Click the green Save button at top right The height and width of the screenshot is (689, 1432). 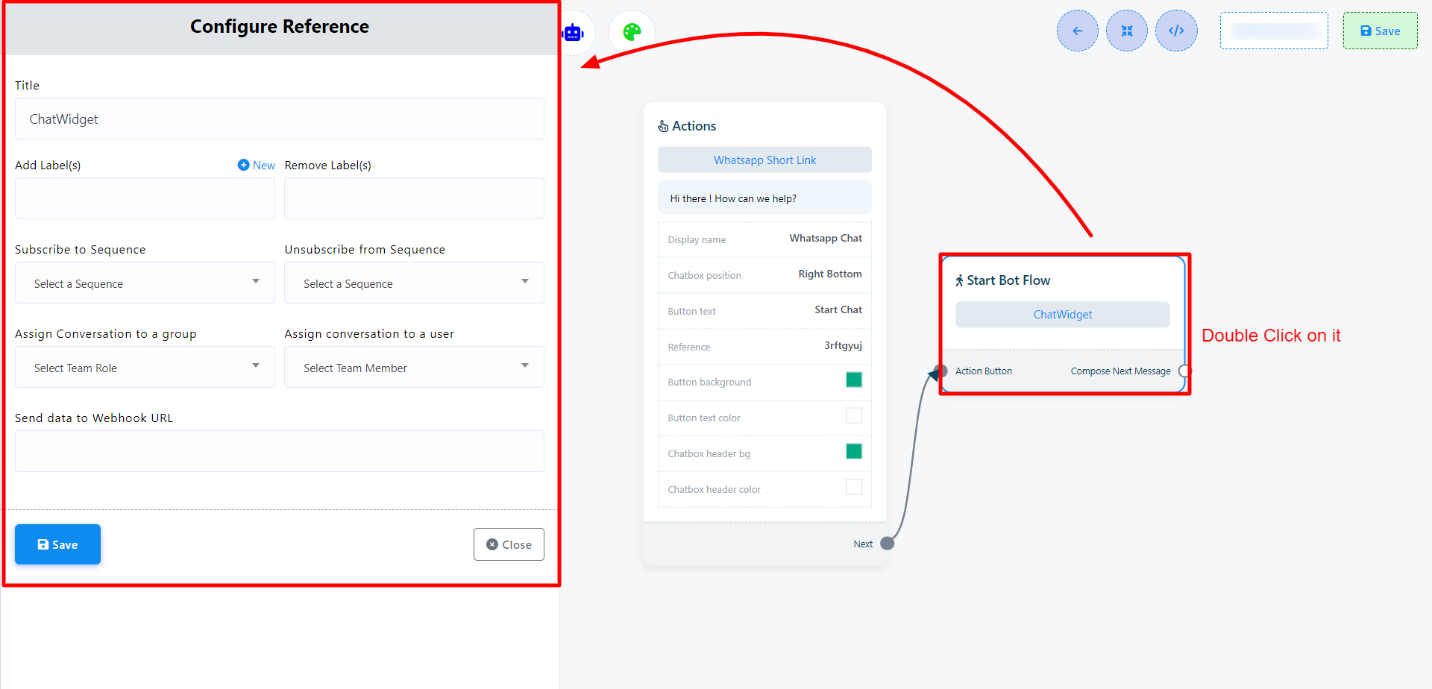(1379, 31)
